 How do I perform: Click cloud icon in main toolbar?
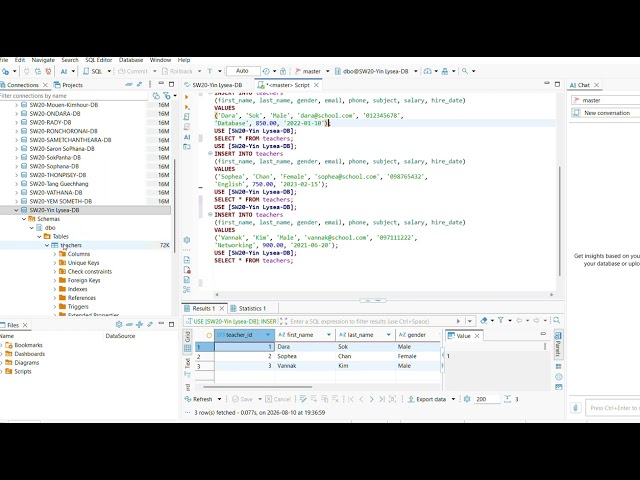click(427, 71)
